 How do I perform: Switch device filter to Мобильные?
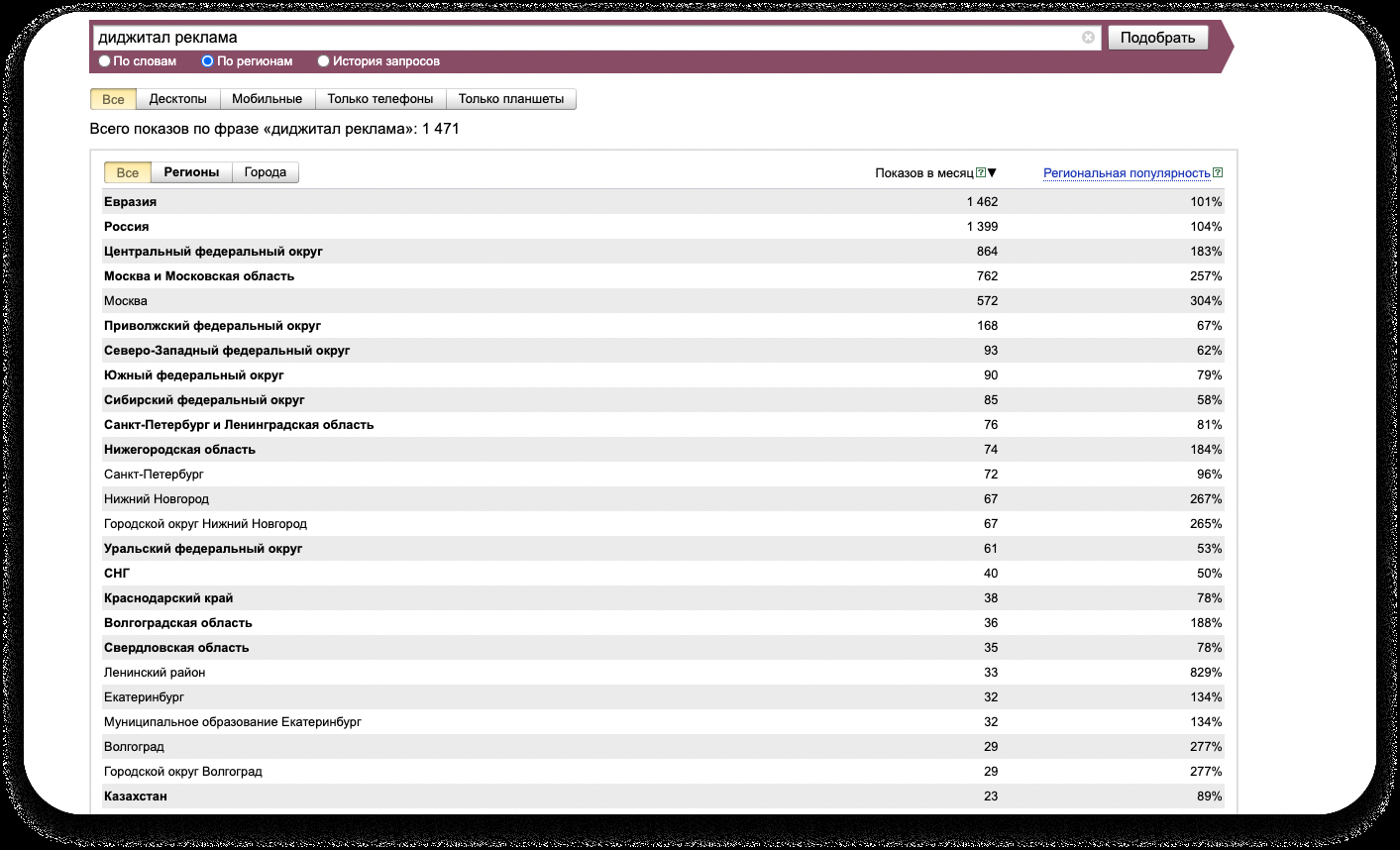tap(268, 99)
